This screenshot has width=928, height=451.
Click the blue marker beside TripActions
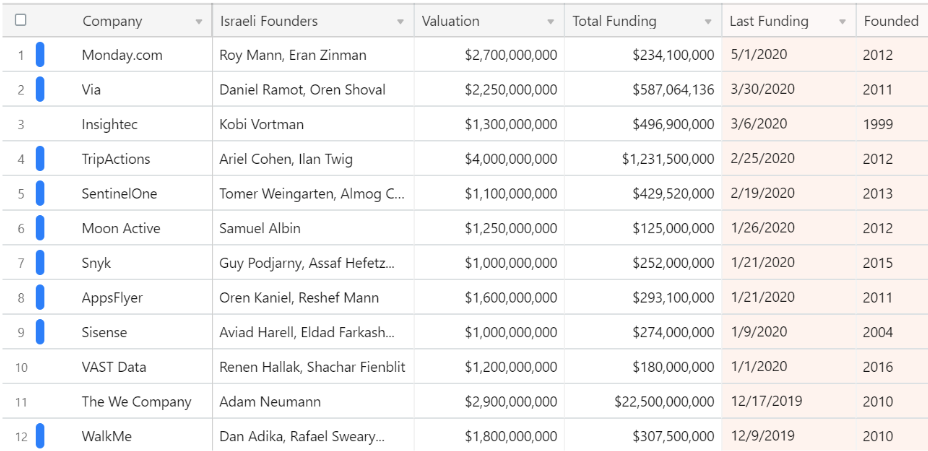[40, 159]
